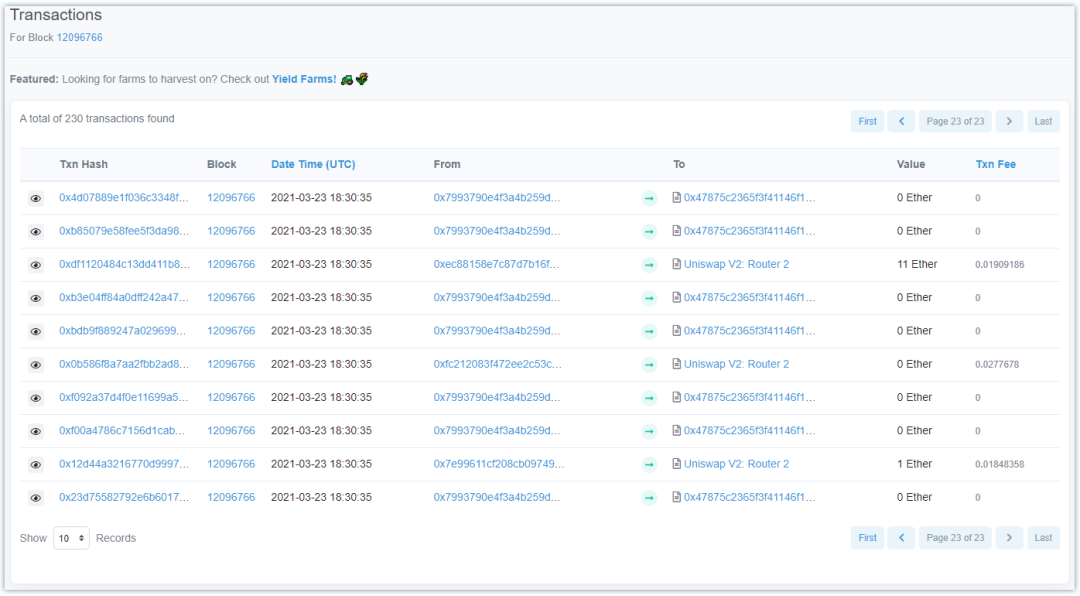Click green arrow icon in 0xf00a4786c7156d1cab row
This screenshot has height=596, width=1080.
pos(649,431)
